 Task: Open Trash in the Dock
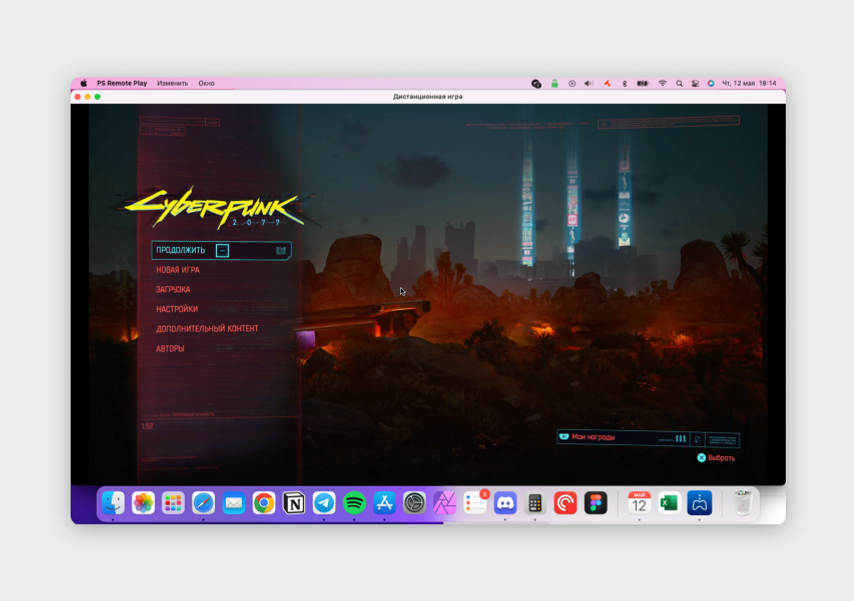(743, 503)
